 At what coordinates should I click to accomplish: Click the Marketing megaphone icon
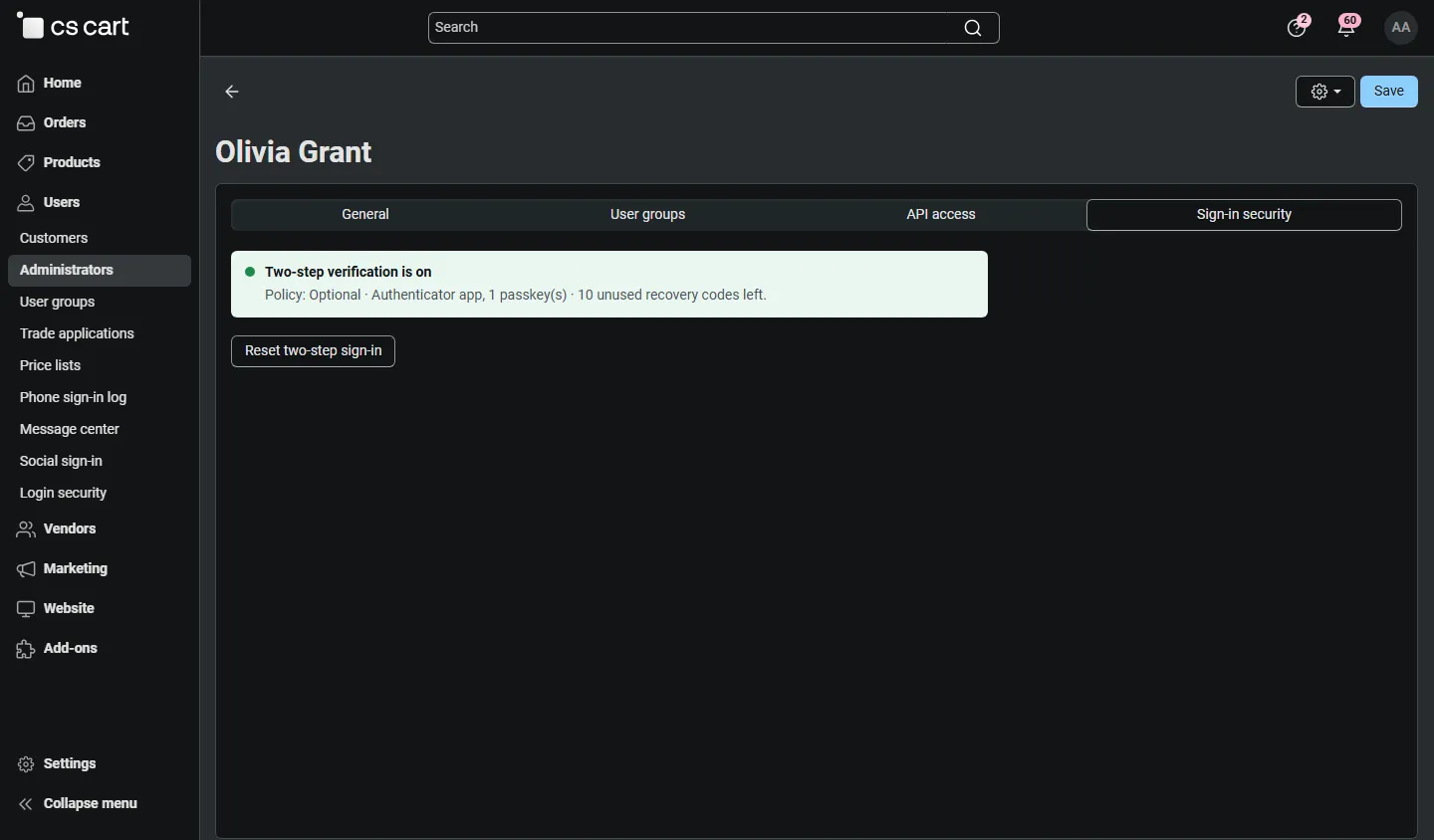point(27,569)
